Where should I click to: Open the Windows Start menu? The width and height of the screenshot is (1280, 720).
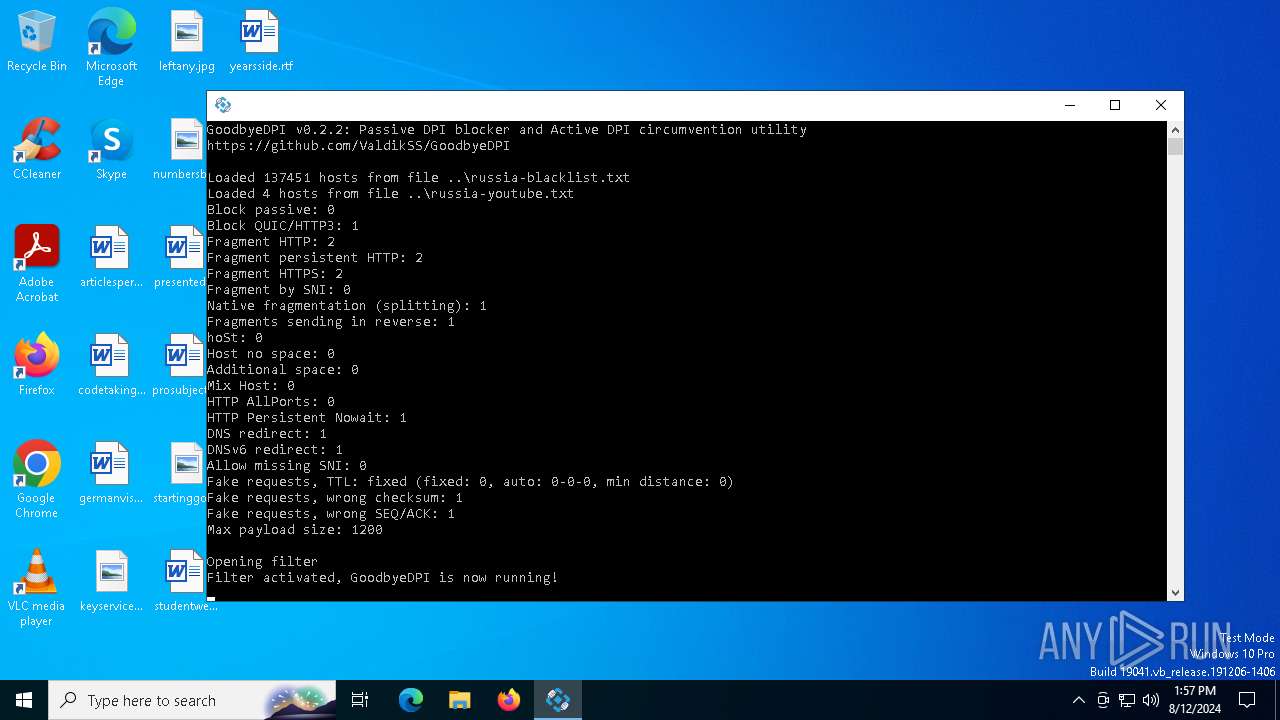(x=24, y=700)
